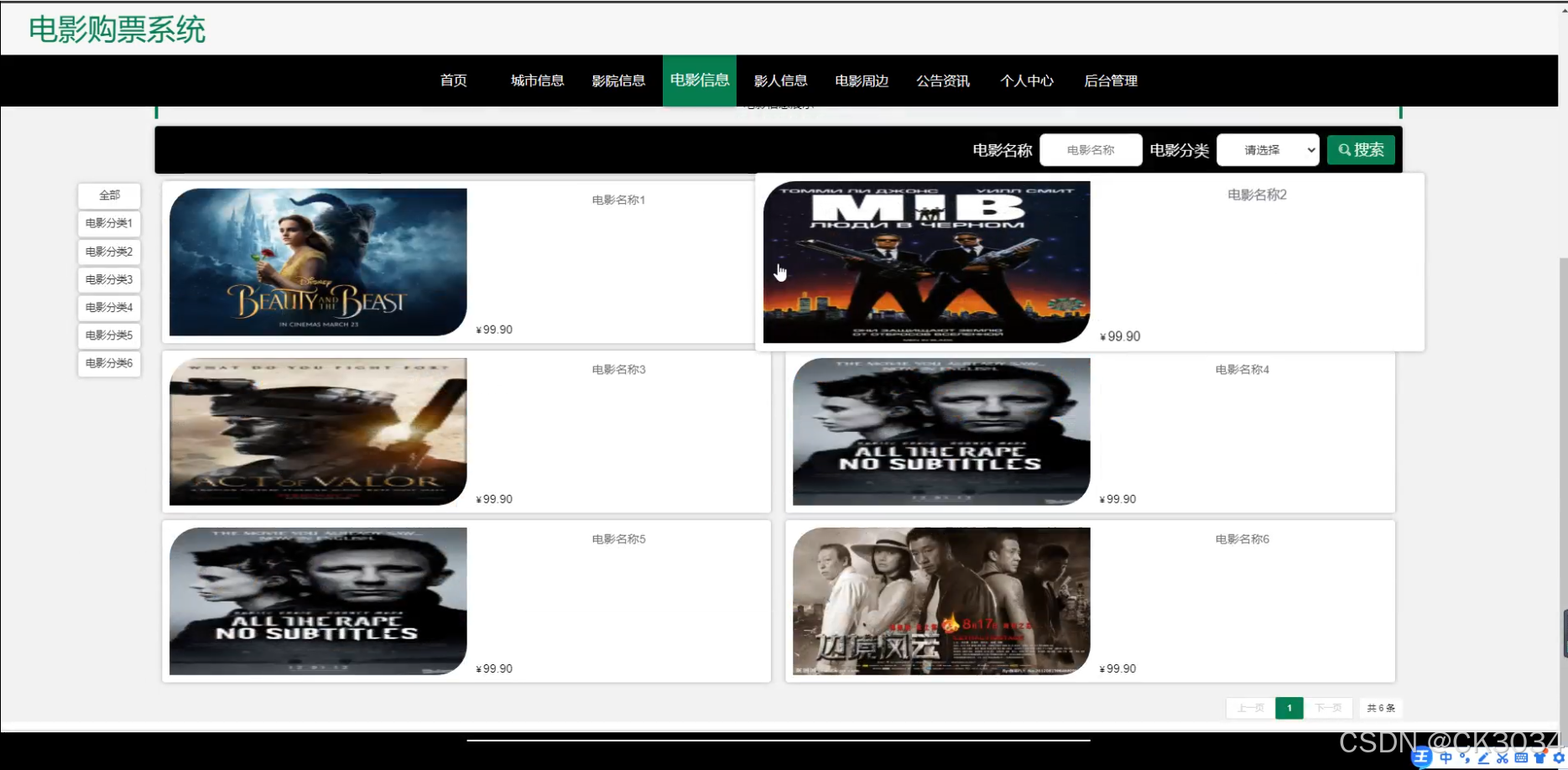Click the 电影名称6 title text
Screen dimensions: 1568x770
[1242, 538]
